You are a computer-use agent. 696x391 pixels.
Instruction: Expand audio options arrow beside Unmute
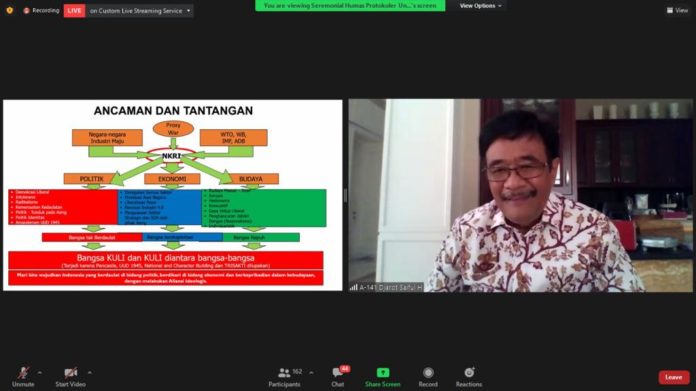click(40, 372)
